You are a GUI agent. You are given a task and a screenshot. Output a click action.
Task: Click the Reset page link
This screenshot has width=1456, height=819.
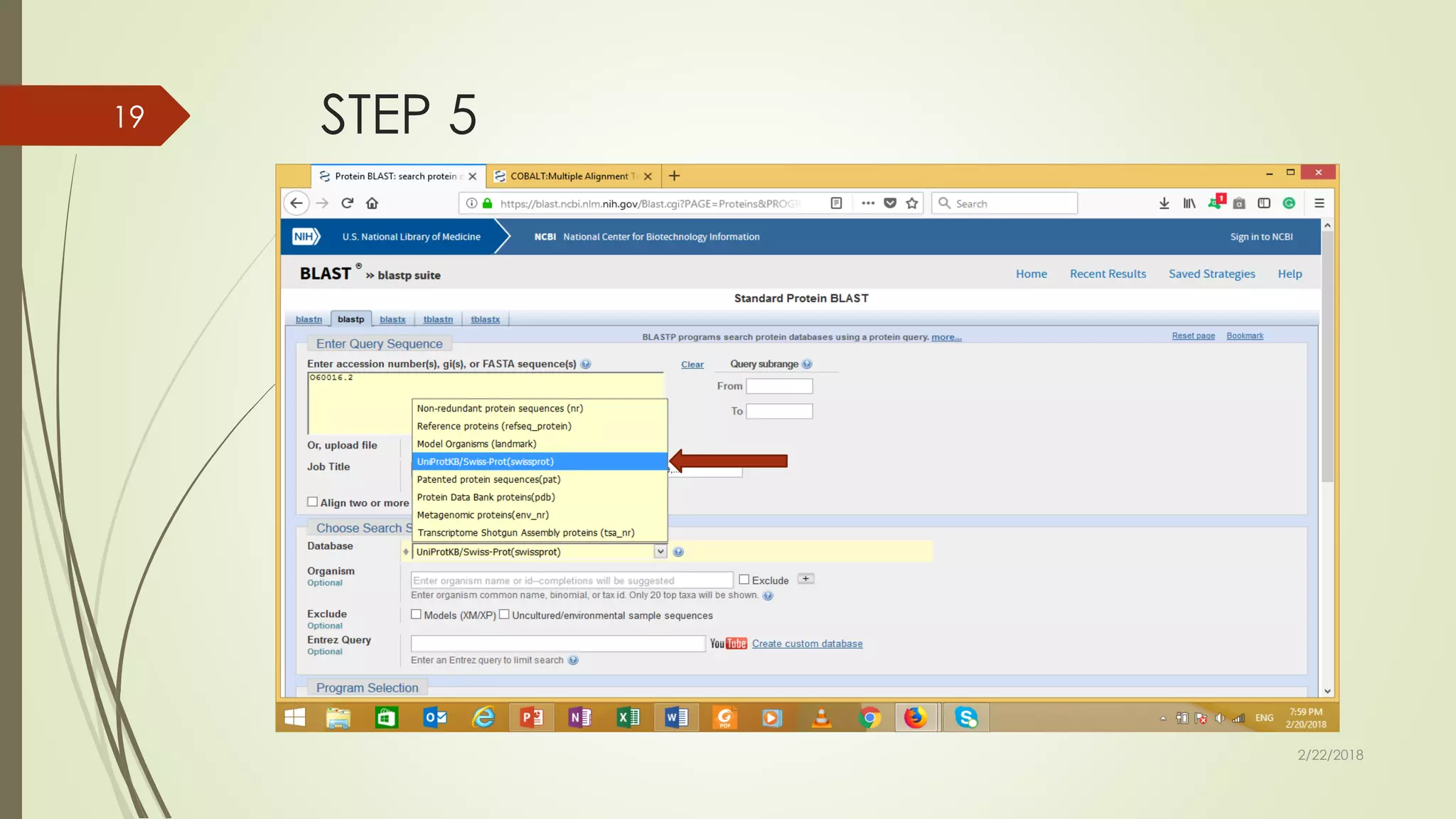click(1193, 336)
